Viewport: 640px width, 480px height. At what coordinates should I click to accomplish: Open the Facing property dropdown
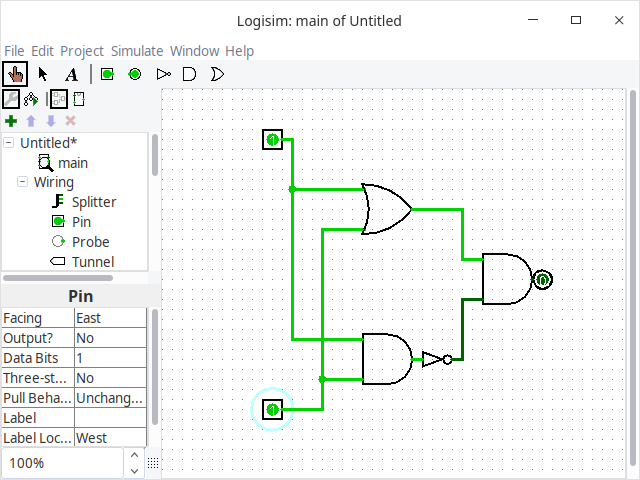click(x=110, y=318)
